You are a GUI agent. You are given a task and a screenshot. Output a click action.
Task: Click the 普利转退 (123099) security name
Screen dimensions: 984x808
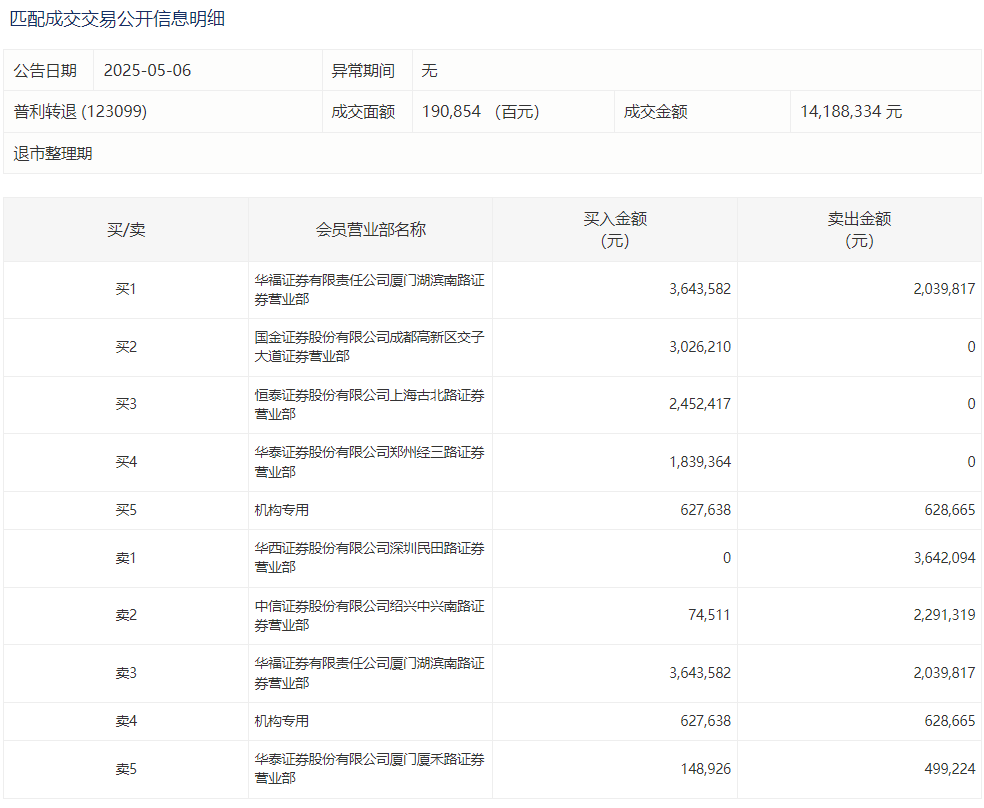[x=80, y=112]
